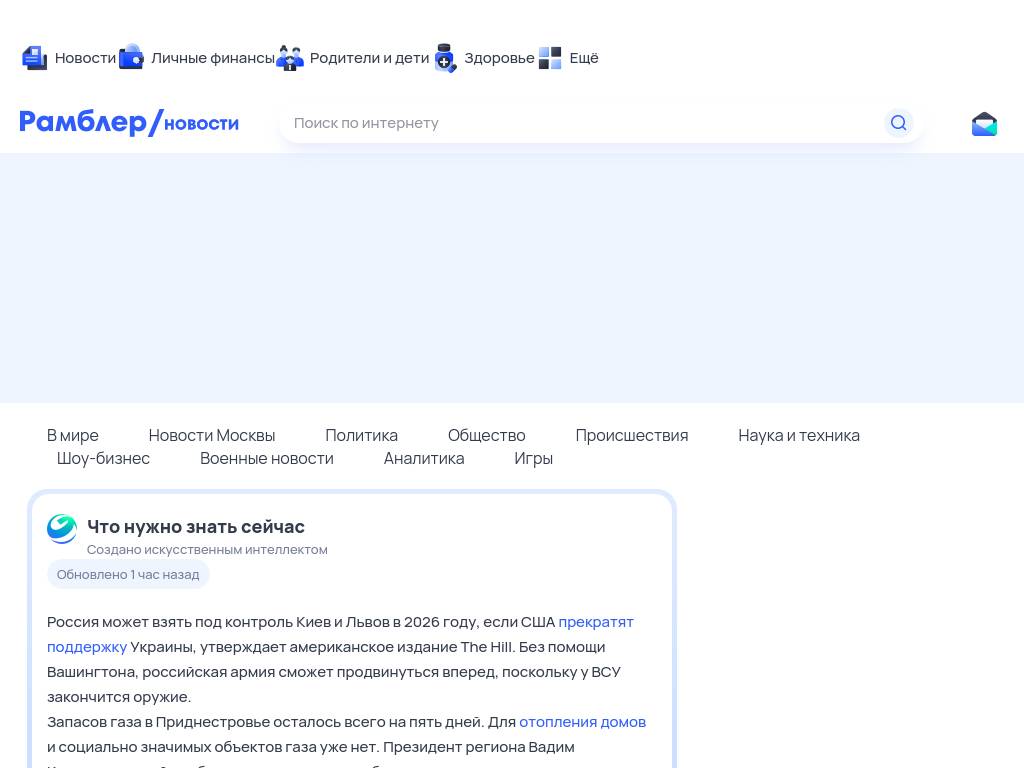Open the mail envelope icon
This screenshot has height=768, width=1024.
coord(984,123)
